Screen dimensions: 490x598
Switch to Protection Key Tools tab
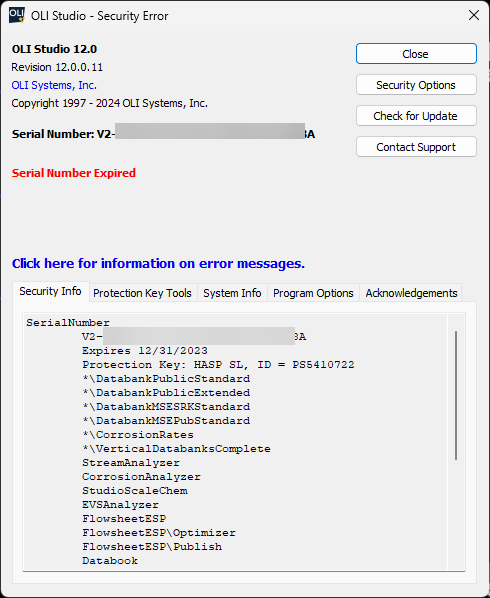pyautogui.click(x=142, y=293)
